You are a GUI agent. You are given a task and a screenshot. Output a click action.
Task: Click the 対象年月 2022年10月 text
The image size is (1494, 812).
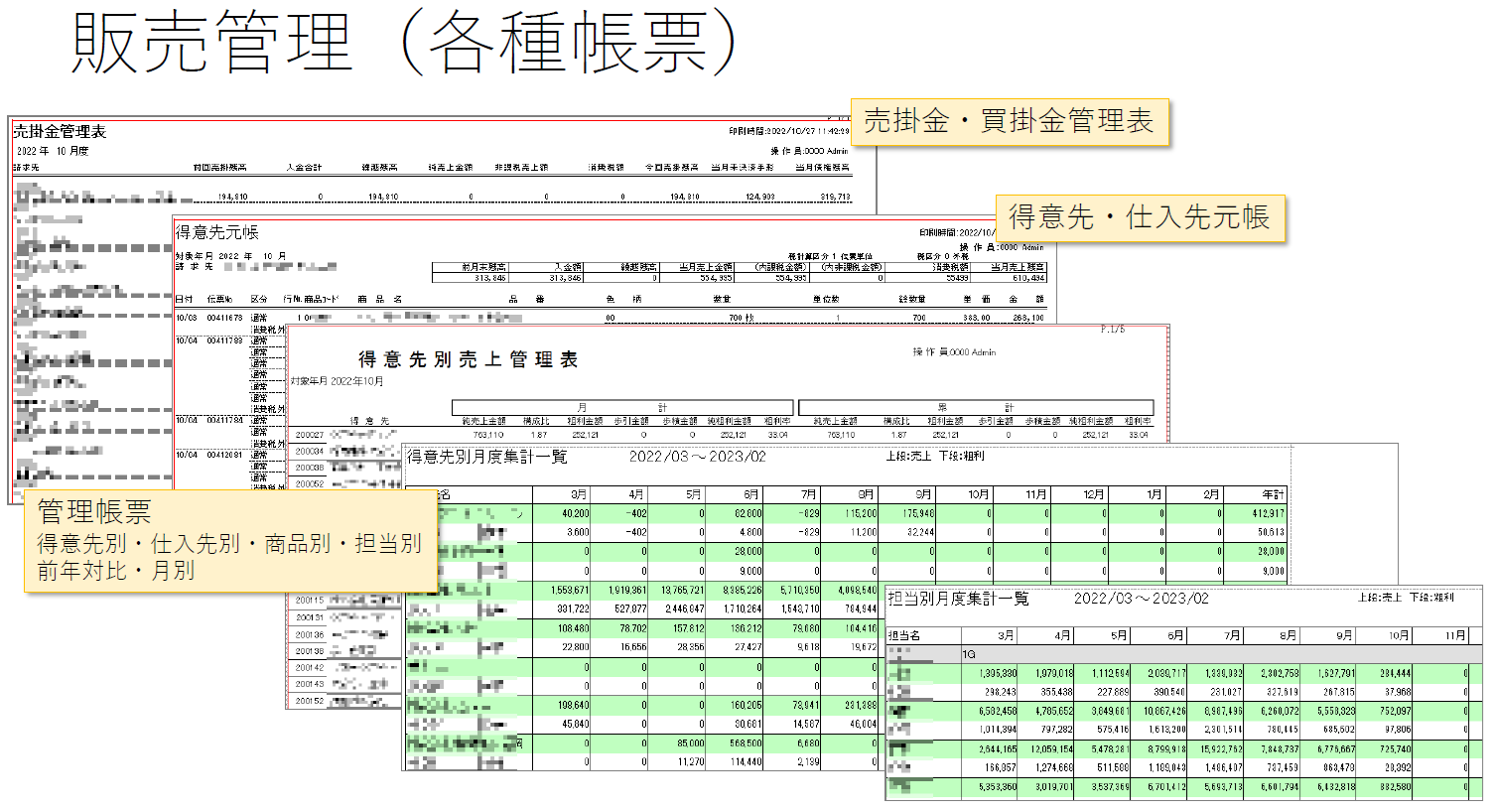coord(337,381)
